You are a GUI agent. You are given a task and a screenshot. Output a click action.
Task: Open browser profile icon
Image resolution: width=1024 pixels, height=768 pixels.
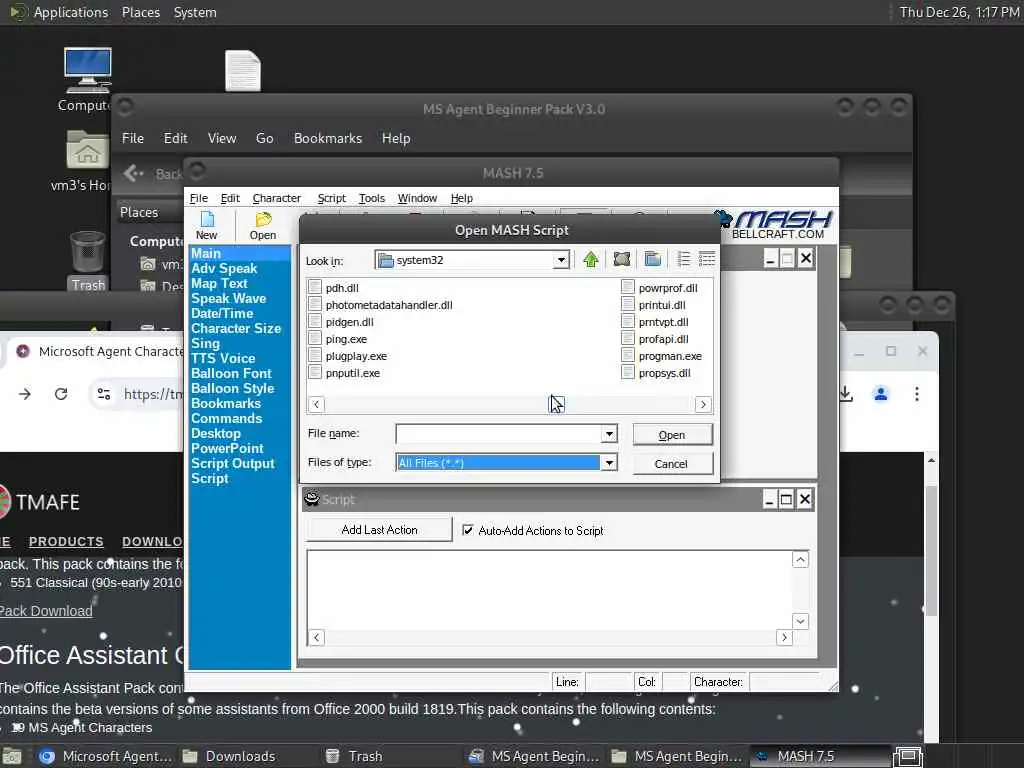(x=881, y=394)
